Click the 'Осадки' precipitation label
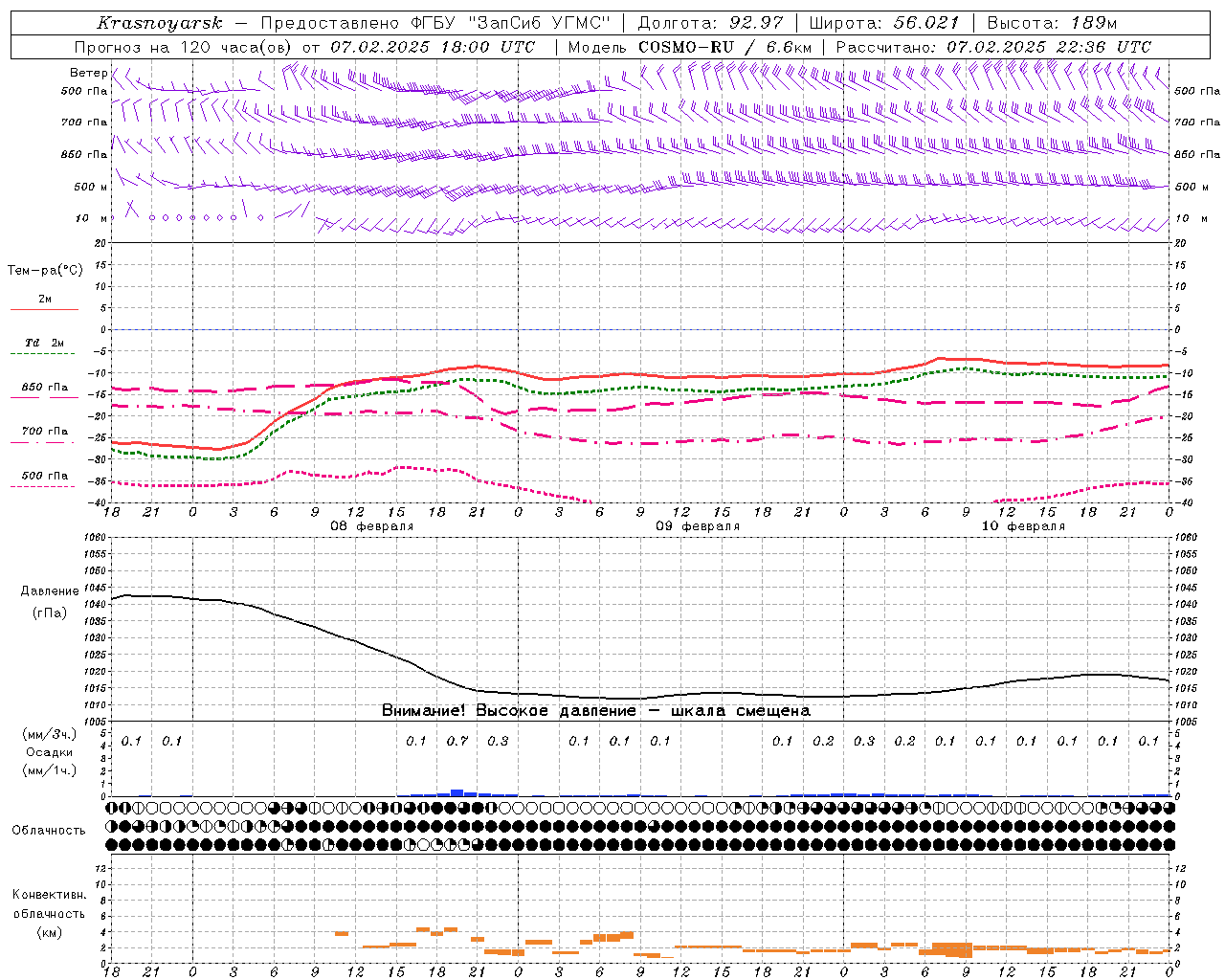The image size is (1225, 980). [50, 752]
